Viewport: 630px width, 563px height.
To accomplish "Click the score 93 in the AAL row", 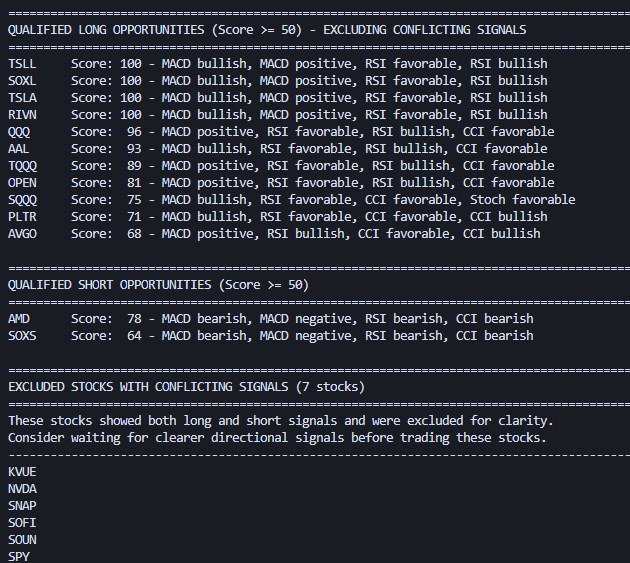I will [134, 149].
